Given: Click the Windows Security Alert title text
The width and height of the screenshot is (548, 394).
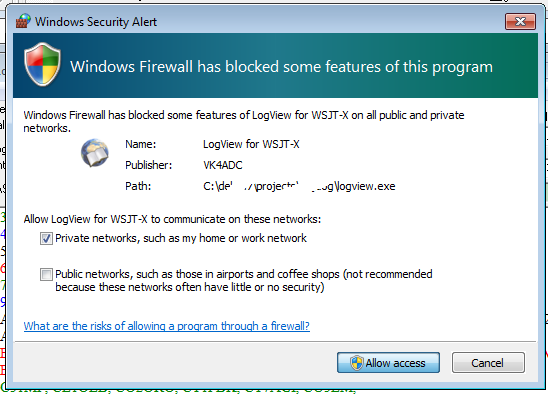Looking at the screenshot, I should click(x=96, y=22).
